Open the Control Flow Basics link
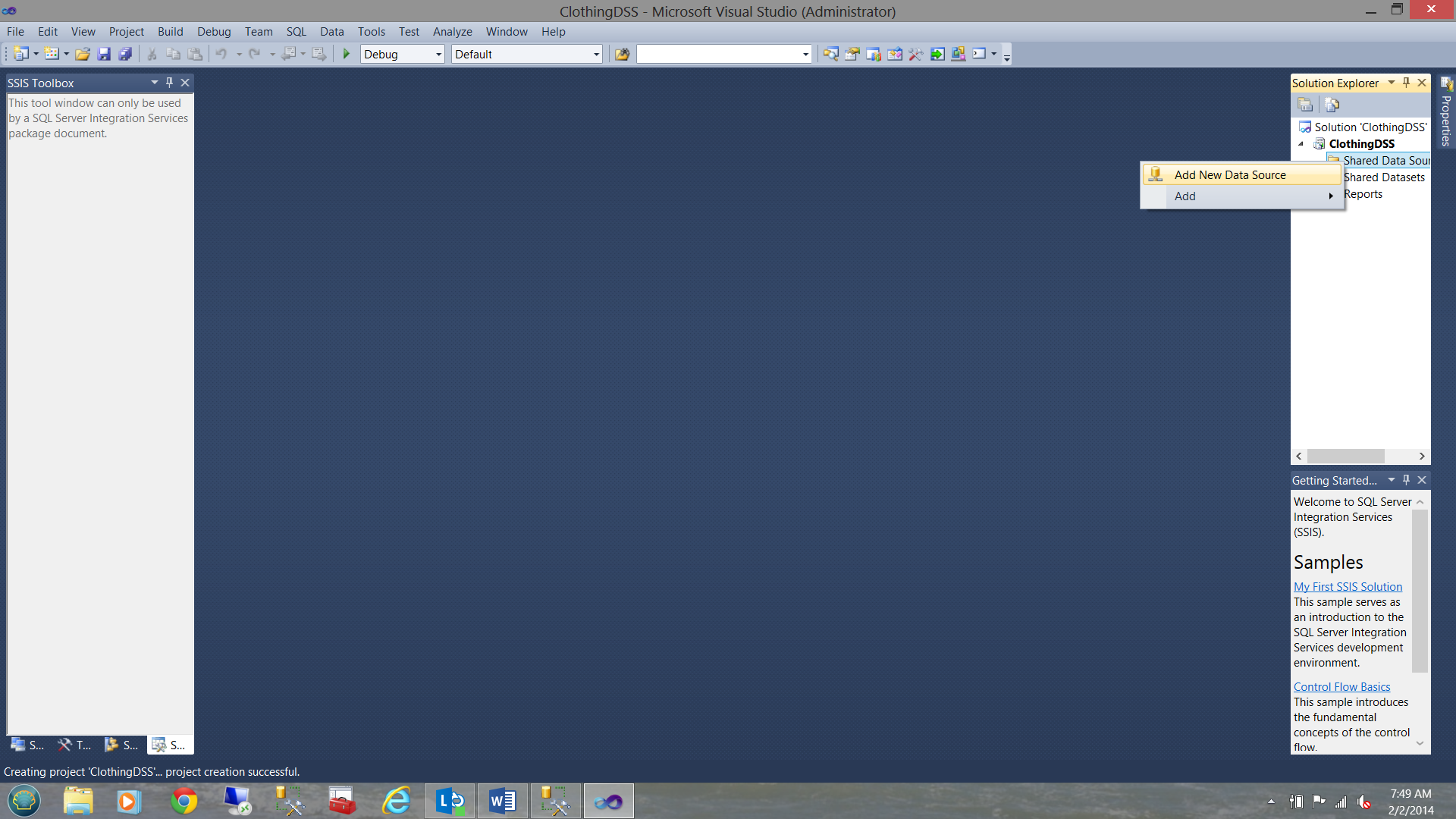 click(1341, 686)
